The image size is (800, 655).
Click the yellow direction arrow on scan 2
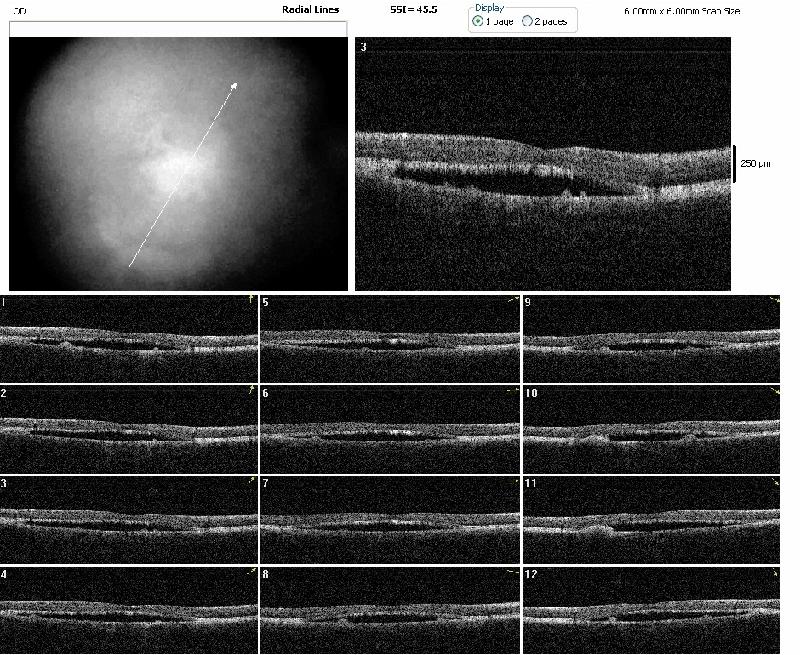point(251,390)
